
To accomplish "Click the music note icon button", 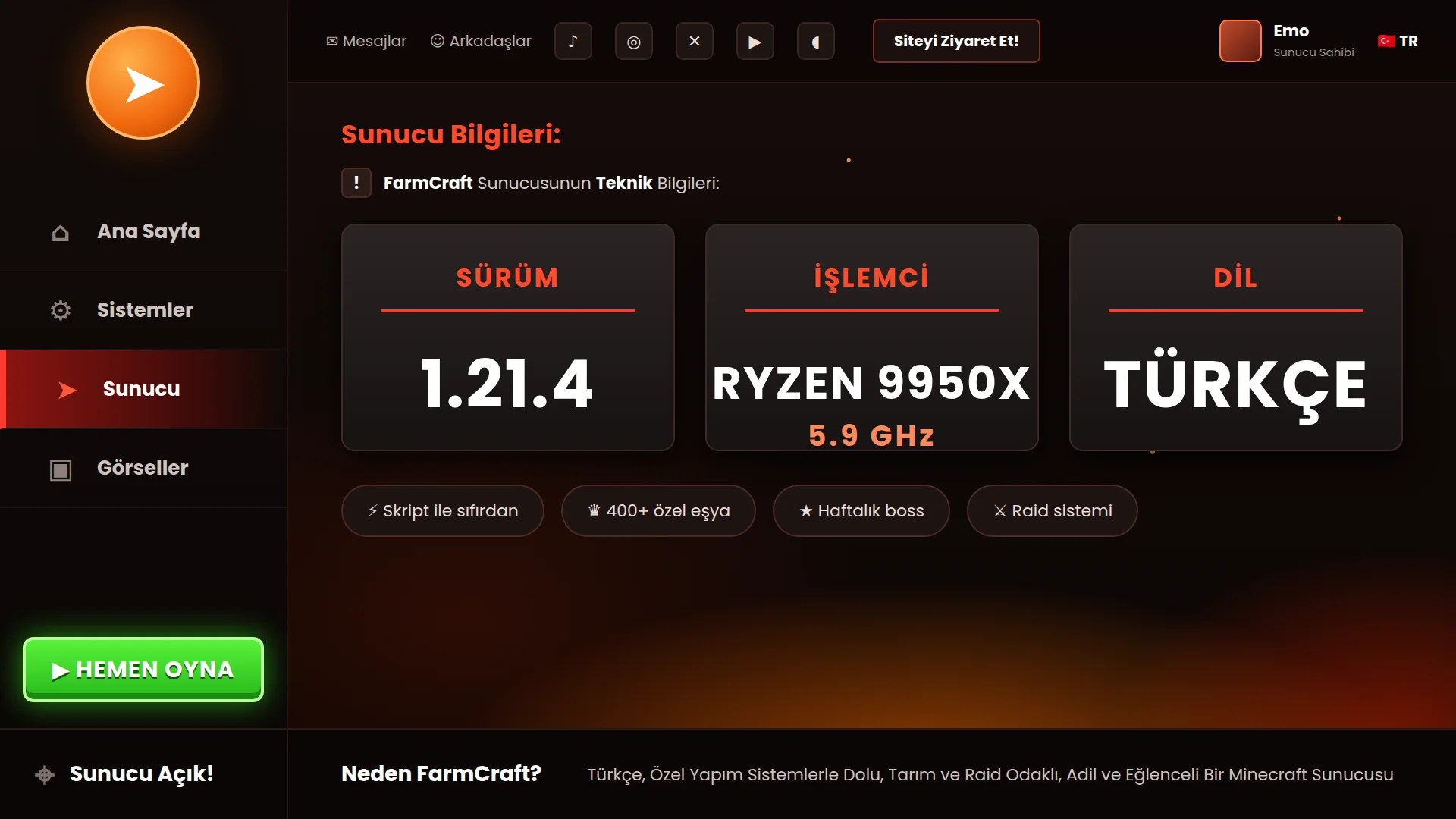I will [573, 41].
